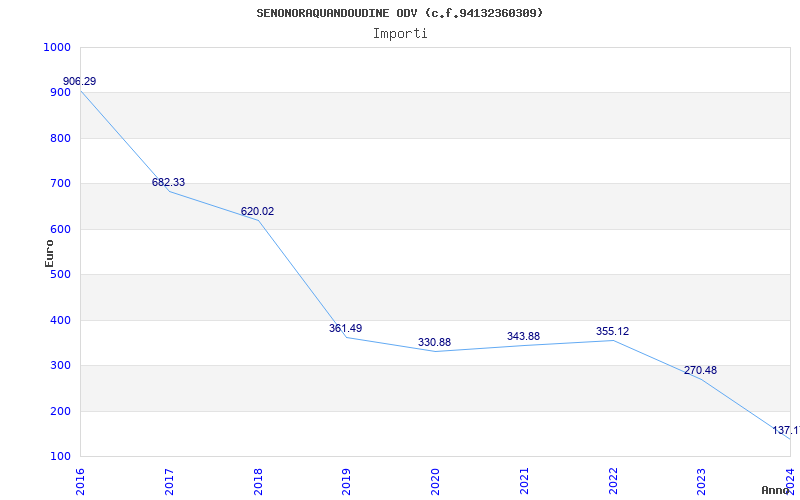The width and height of the screenshot is (800, 500).
Task: Click the 682.33 data label
Action: pos(168,183)
